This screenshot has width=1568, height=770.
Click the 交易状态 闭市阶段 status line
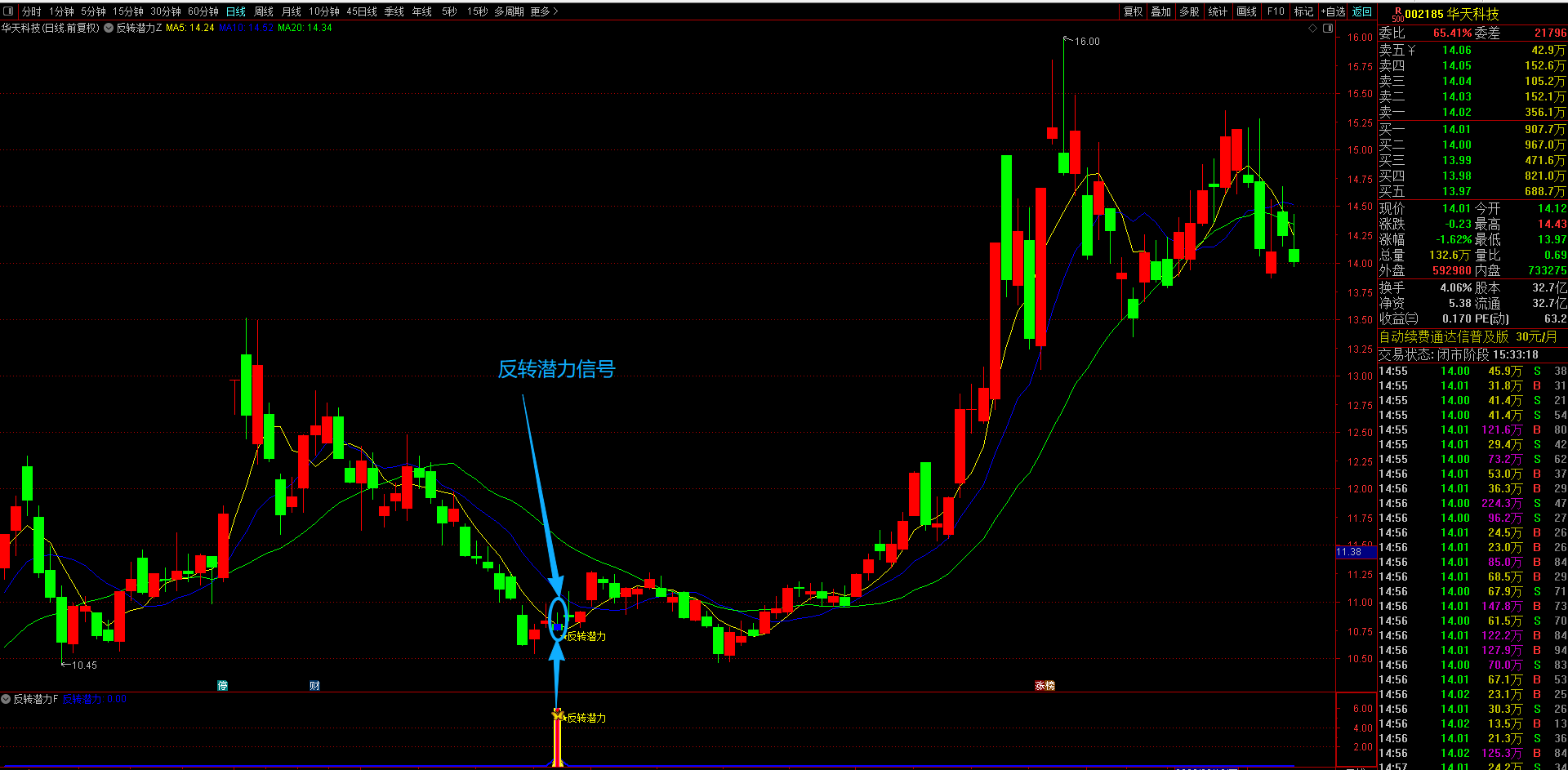coord(1459,354)
